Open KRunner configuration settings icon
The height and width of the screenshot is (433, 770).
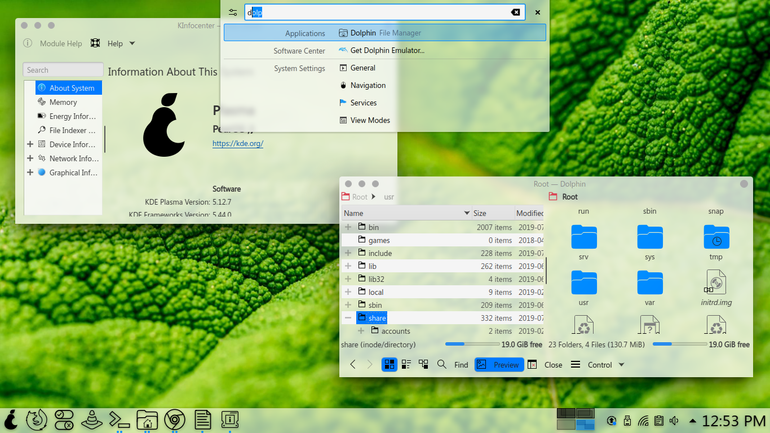pos(233,12)
